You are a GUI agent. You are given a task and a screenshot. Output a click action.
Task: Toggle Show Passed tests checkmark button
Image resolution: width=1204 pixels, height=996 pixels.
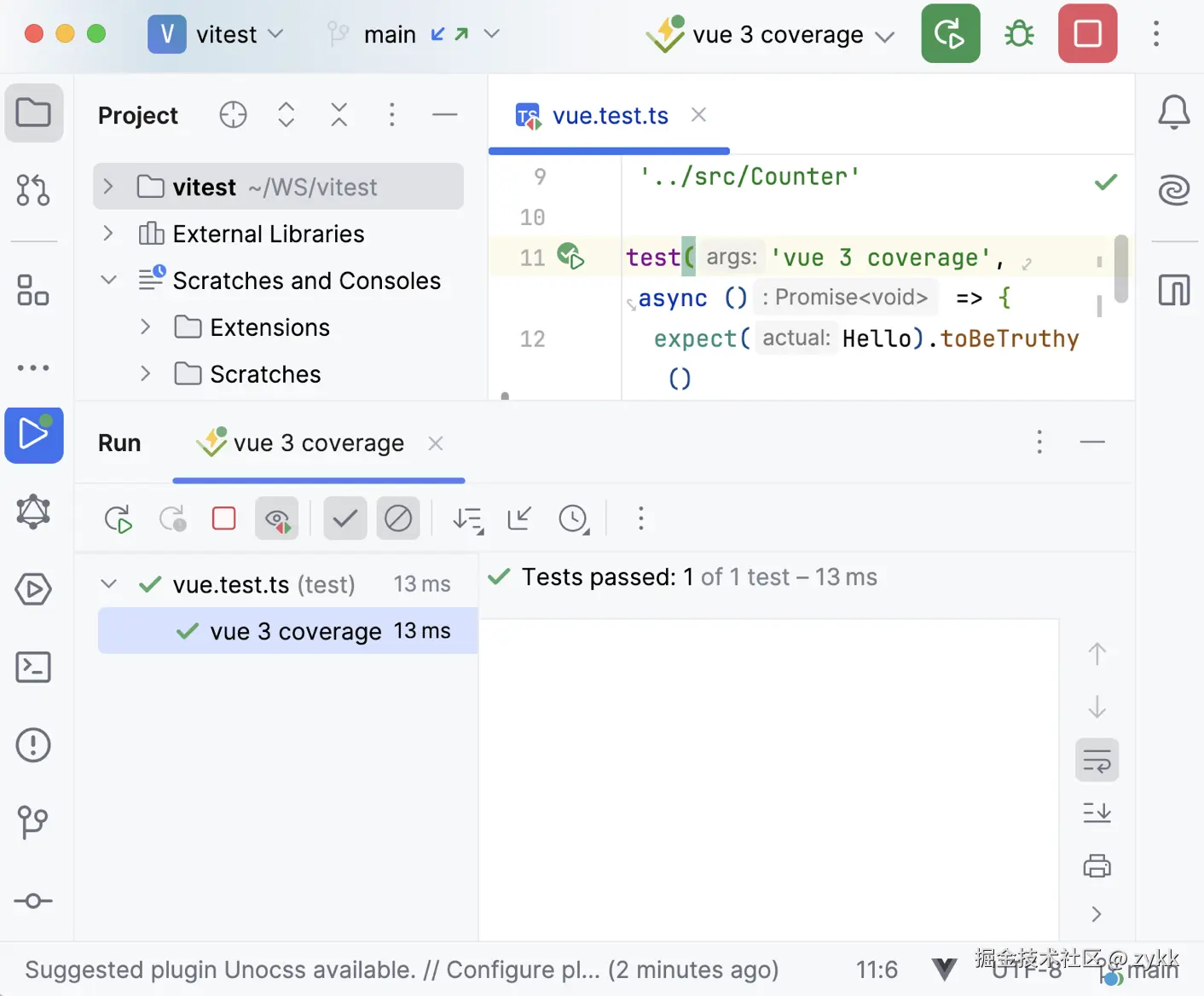pos(345,518)
